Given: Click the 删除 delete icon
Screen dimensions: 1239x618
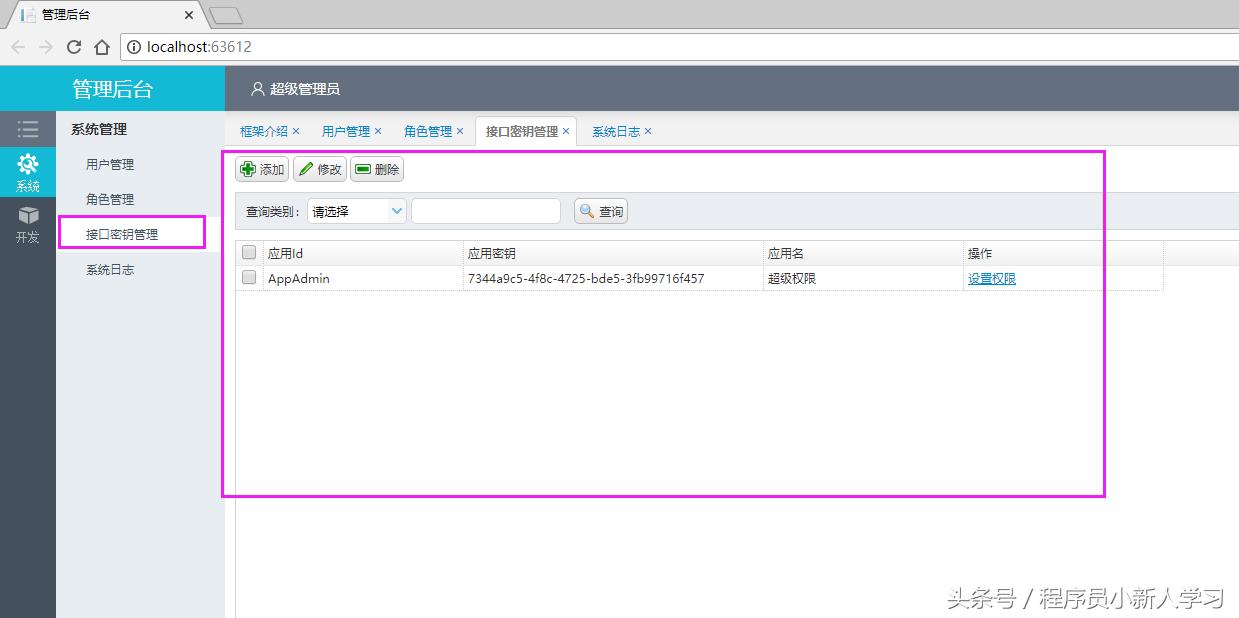Looking at the screenshot, I should (363, 169).
